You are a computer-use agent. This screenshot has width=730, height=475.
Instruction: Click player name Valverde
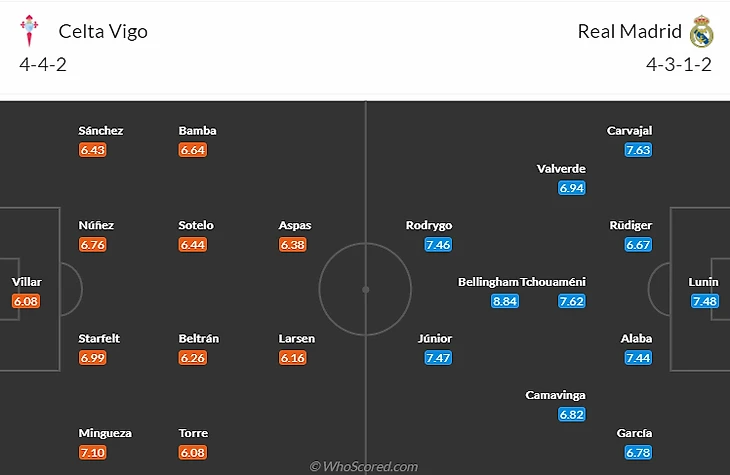[561, 169]
